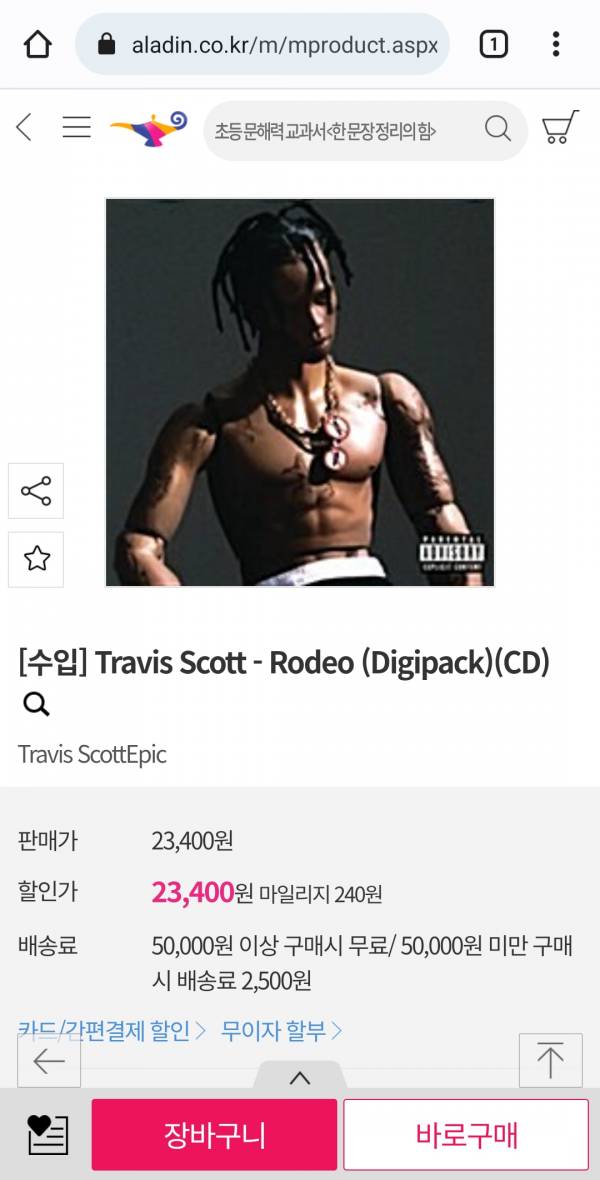The image size is (600, 1180).
Task: Open the browser three-dot menu
Action: click(556, 44)
